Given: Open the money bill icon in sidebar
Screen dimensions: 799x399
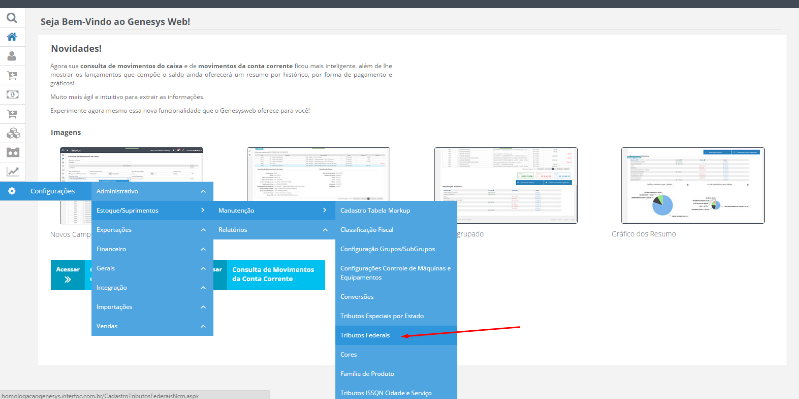Looking at the screenshot, I should click(x=12, y=95).
